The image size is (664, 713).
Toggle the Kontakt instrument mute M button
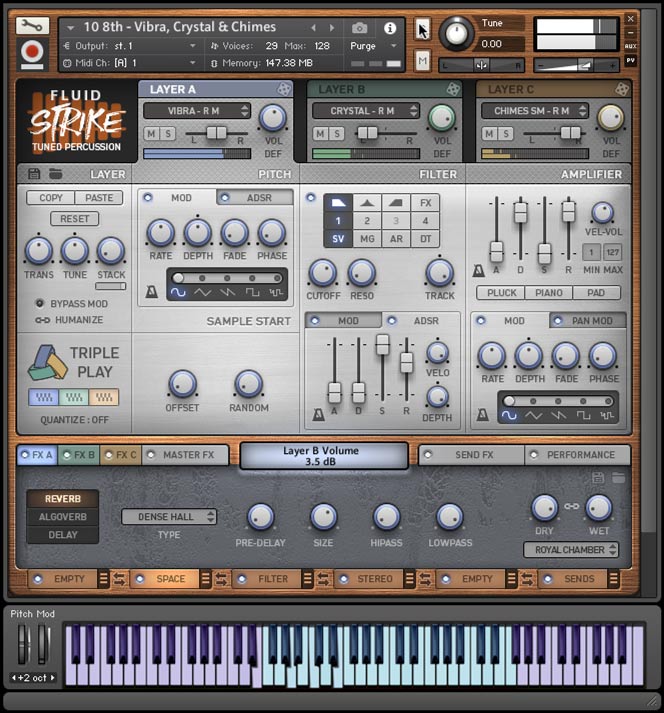423,60
